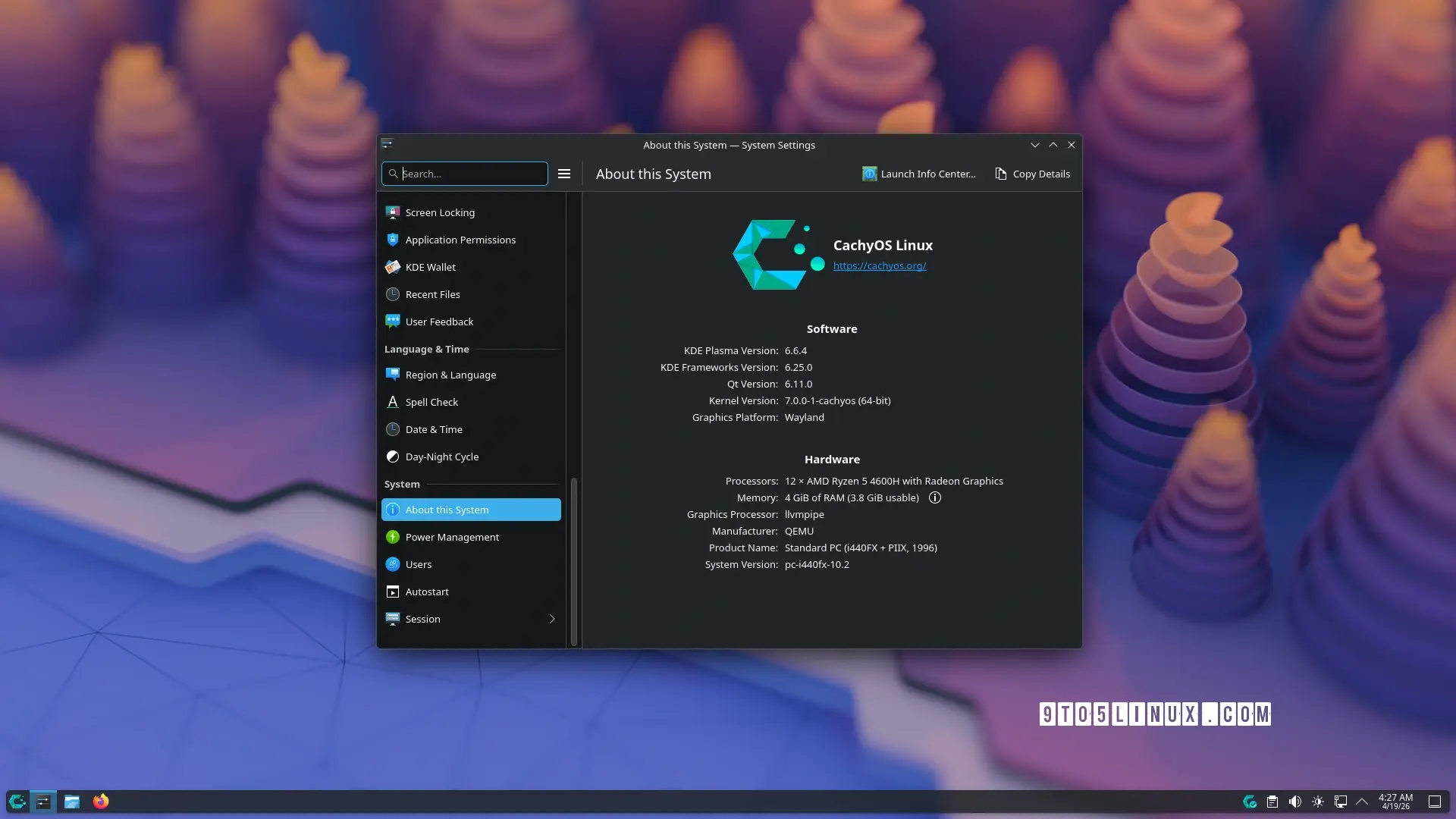Viewport: 1456px width, 819px height.
Task: Open the network tray icon
Action: pyautogui.click(x=1341, y=802)
